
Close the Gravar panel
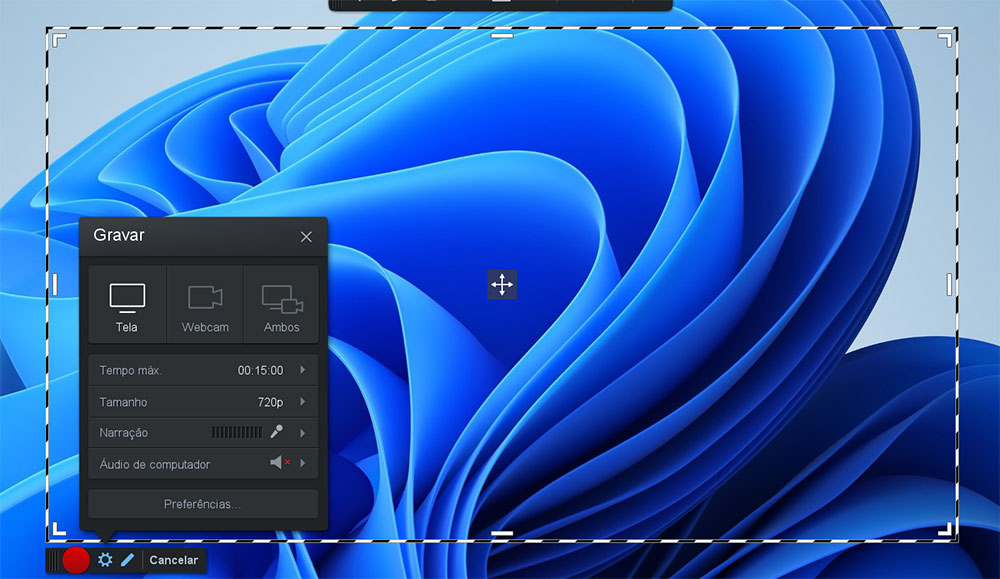click(306, 237)
